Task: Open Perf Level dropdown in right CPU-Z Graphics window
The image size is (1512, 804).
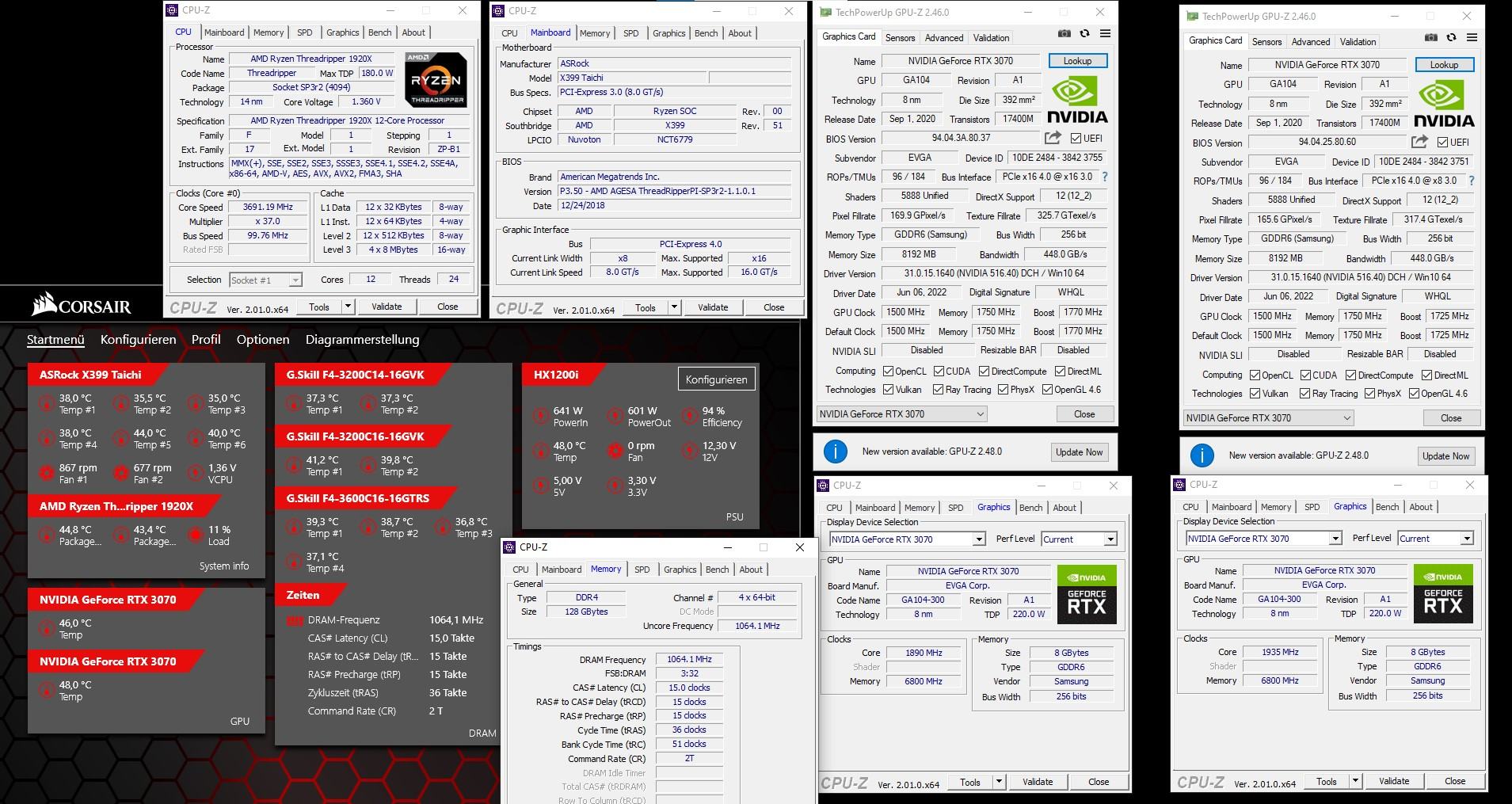Action: (1435, 538)
